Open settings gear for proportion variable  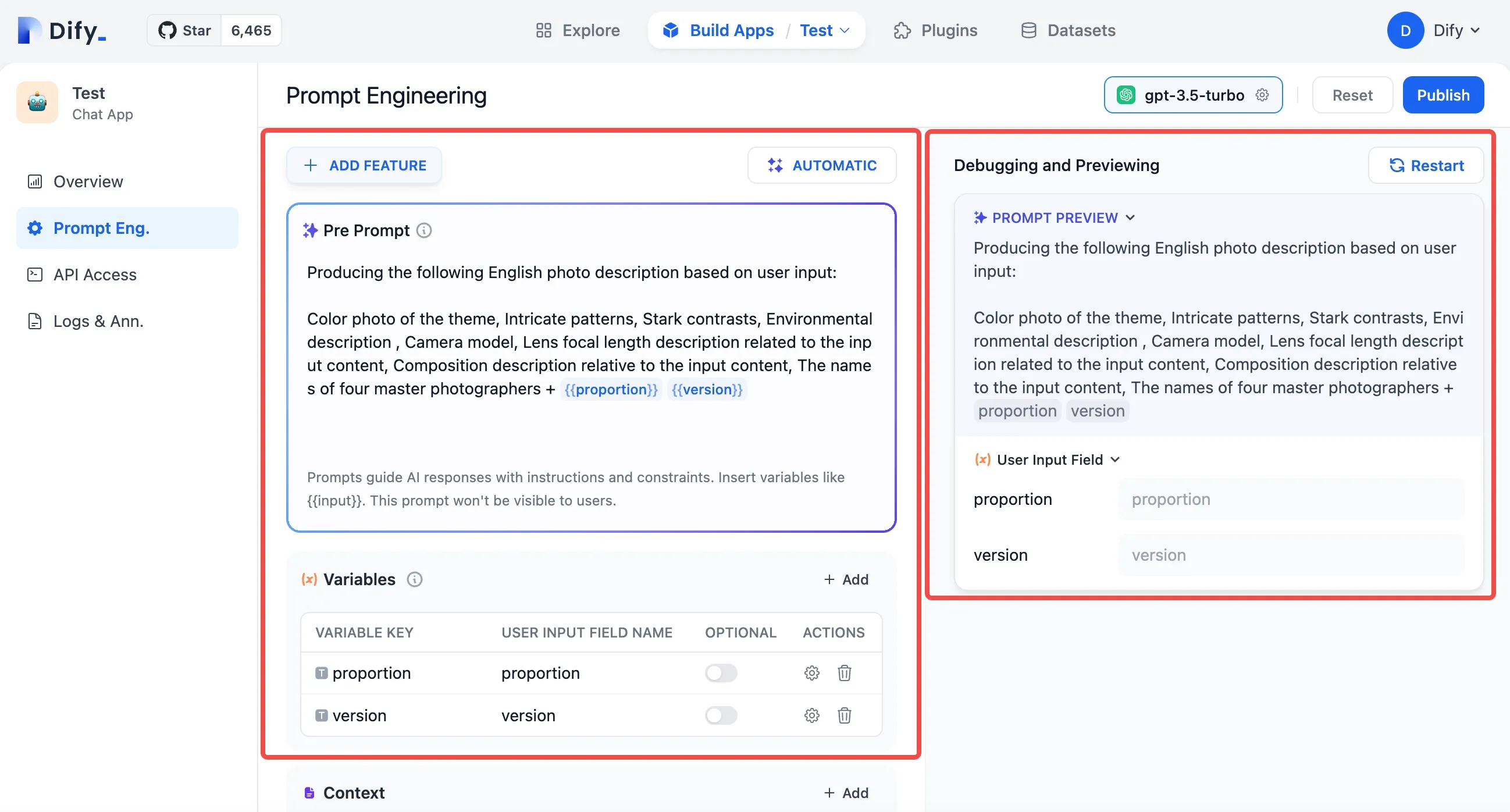811,673
